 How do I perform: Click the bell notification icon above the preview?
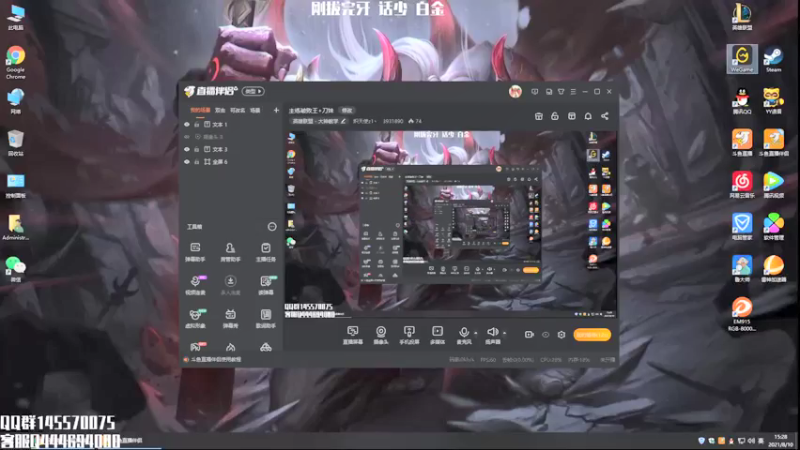coord(588,116)
